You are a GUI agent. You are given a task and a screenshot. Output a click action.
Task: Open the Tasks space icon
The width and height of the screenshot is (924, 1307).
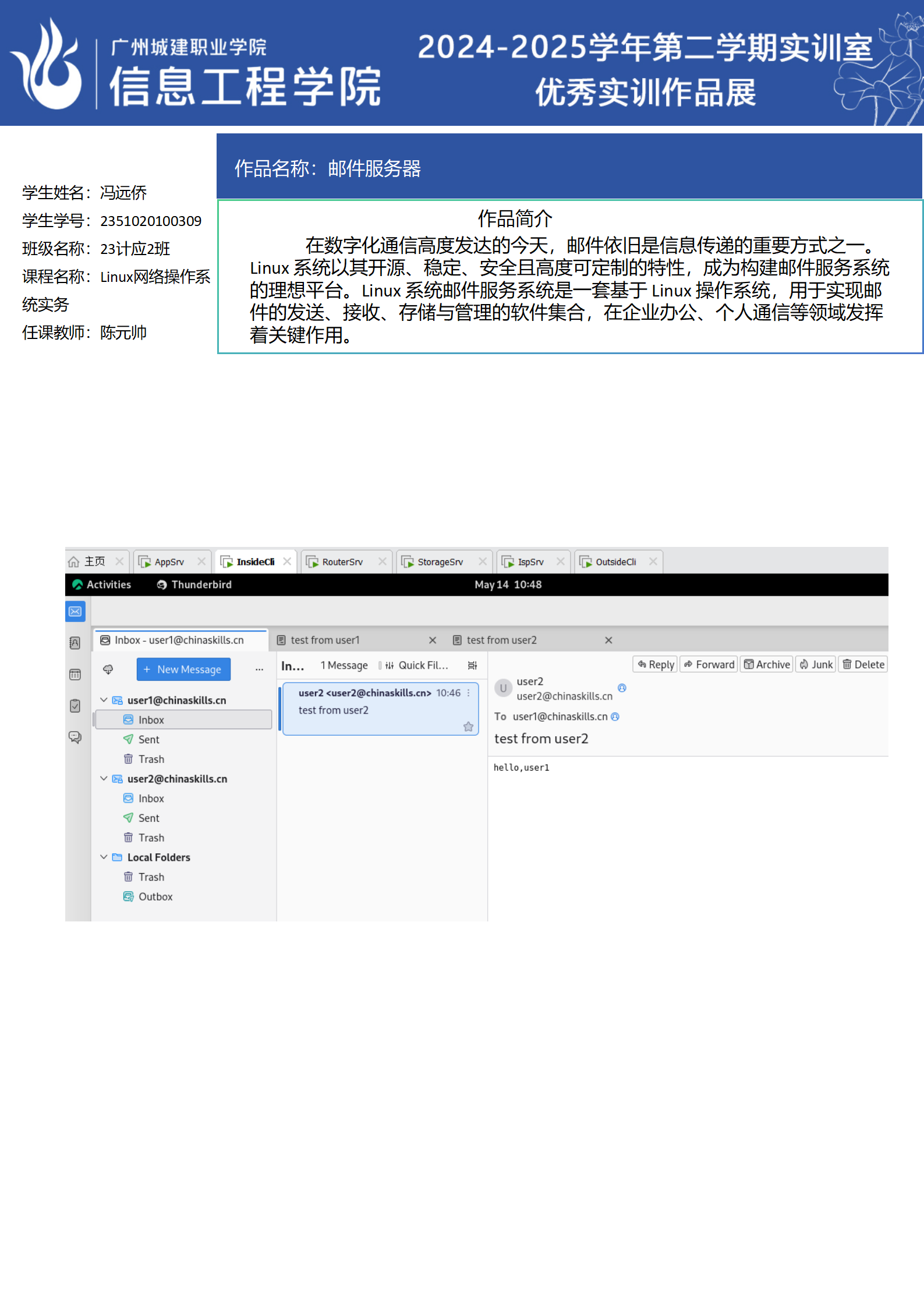pos(75,706)
